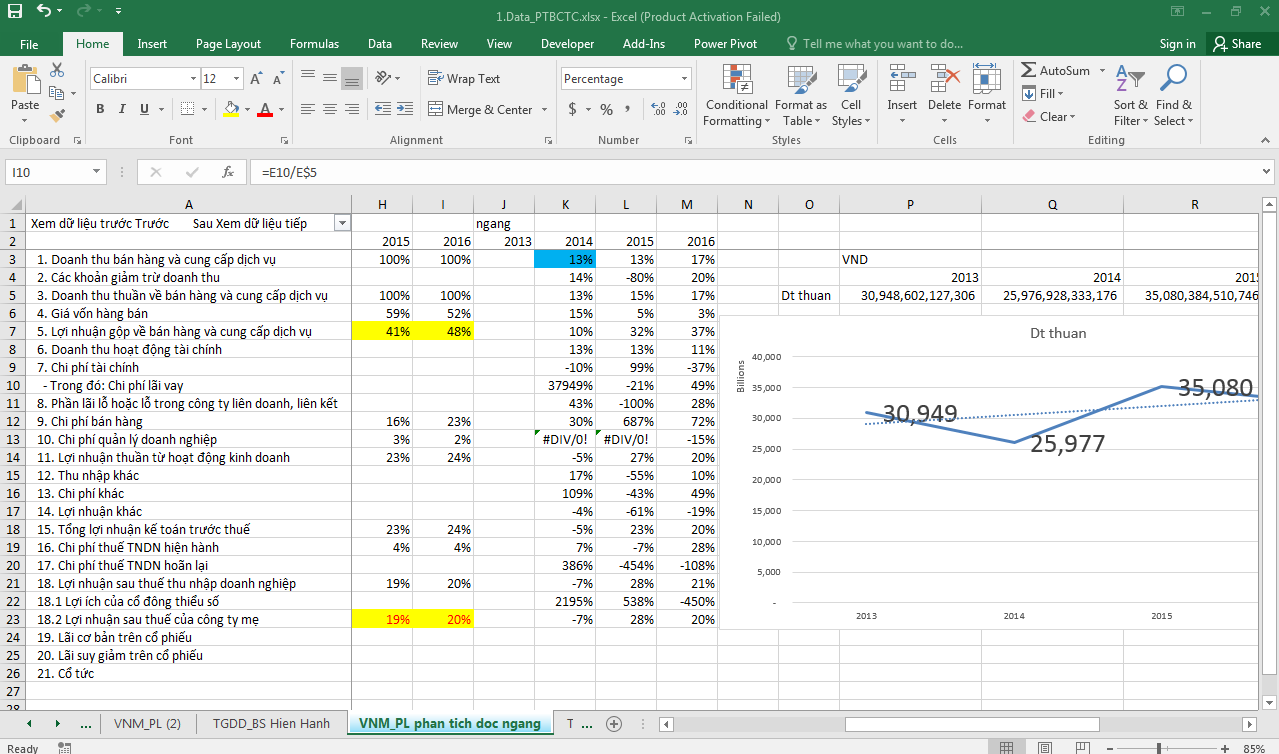Increase font size with large A icon
Image resolution: width=1279 pixels, height=754 pixels.
click(257, 78)
